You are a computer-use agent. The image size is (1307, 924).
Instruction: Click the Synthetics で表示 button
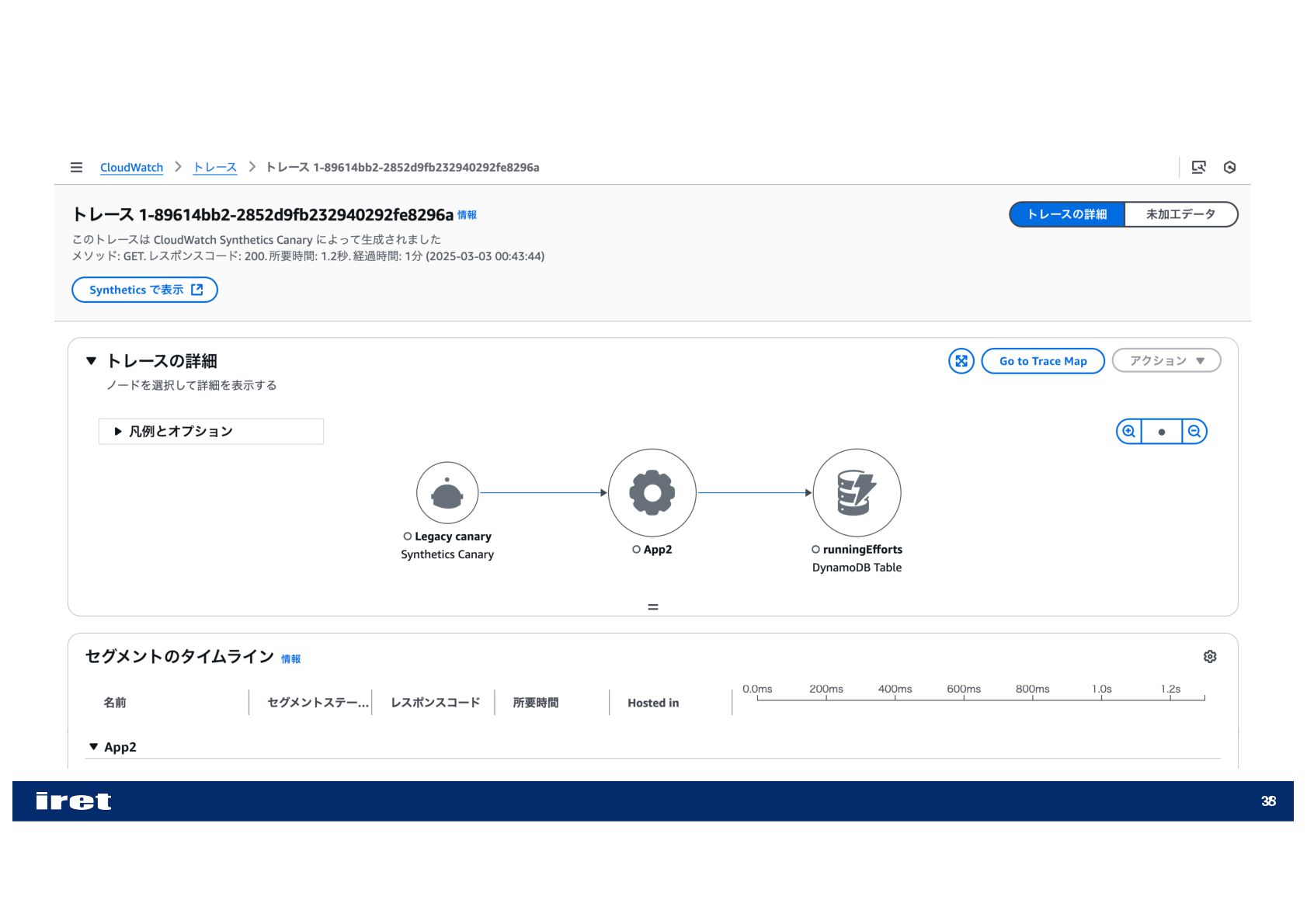[144, 290]
